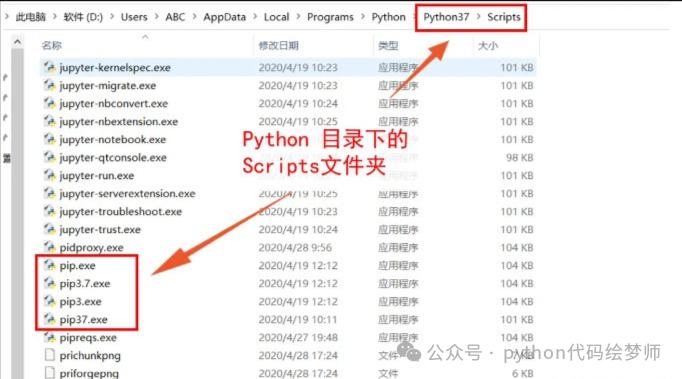Select file name jupyter-migrate.exe
Viewport: 682px width, 379px height.
click(x=107, y=86)
